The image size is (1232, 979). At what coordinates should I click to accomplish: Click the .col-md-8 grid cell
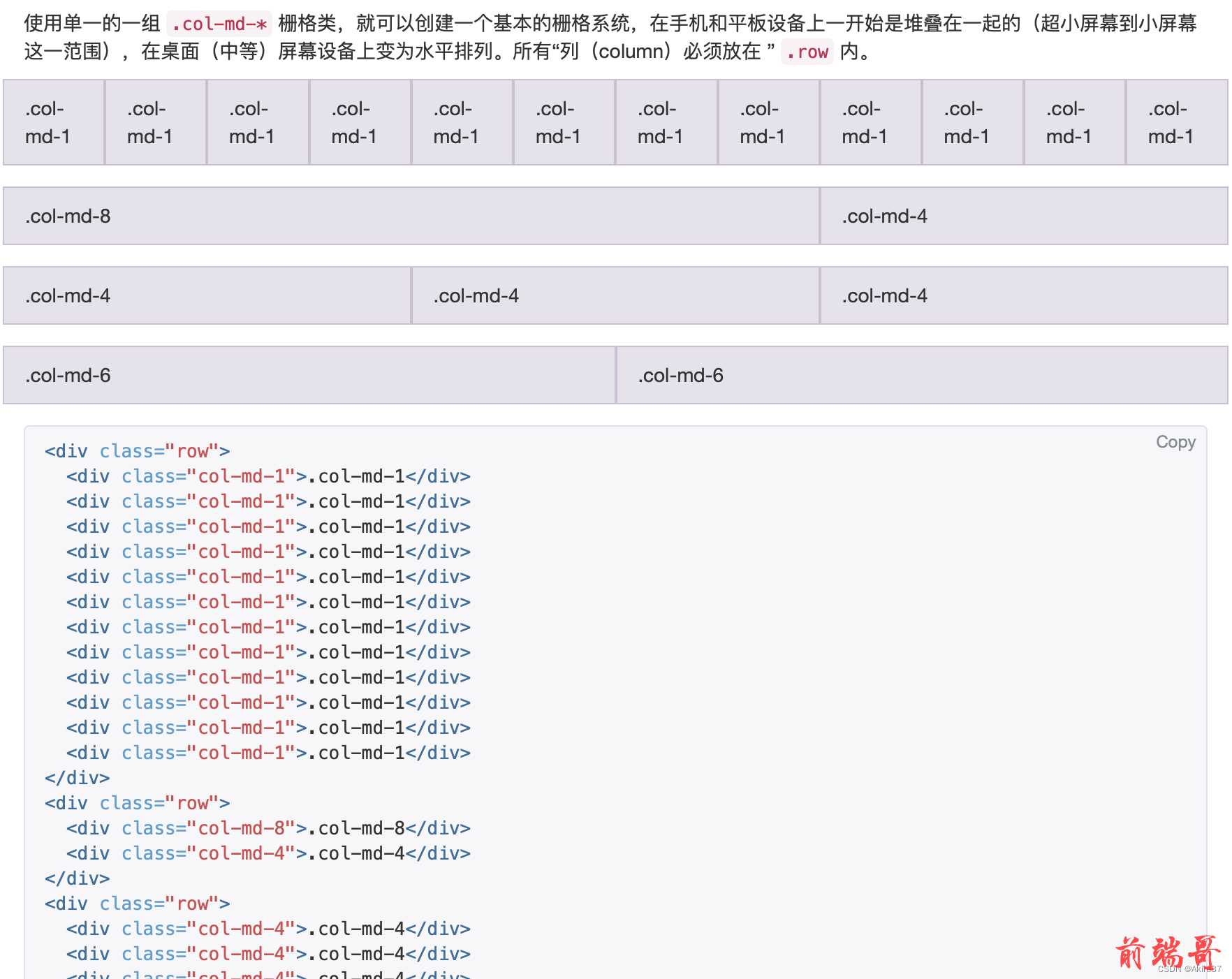point(411,216)
